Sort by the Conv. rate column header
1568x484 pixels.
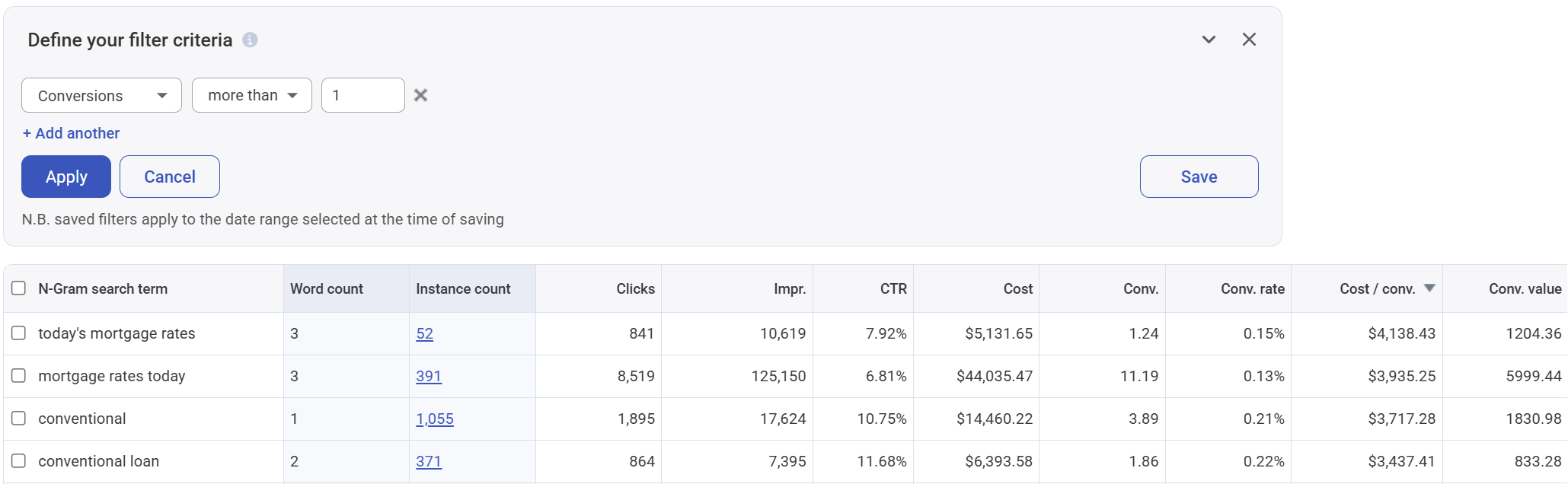(1252, 288)
